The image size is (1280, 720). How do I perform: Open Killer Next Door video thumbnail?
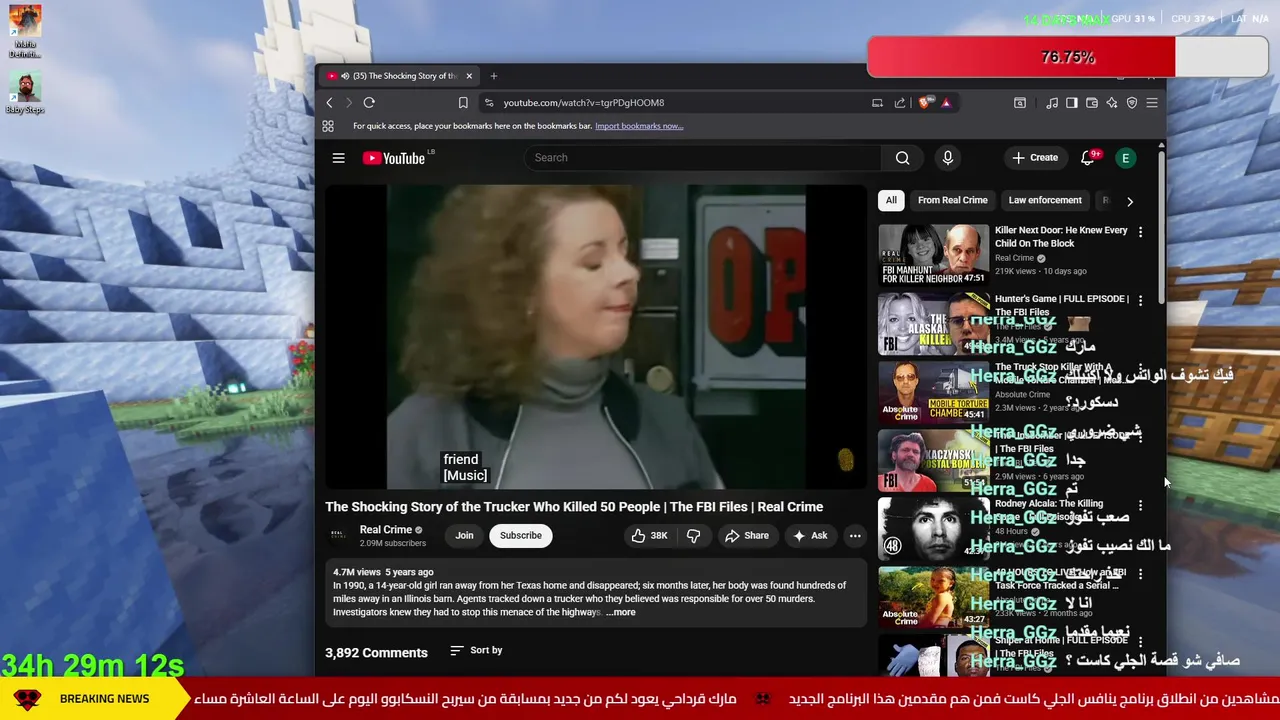point(933,254)
